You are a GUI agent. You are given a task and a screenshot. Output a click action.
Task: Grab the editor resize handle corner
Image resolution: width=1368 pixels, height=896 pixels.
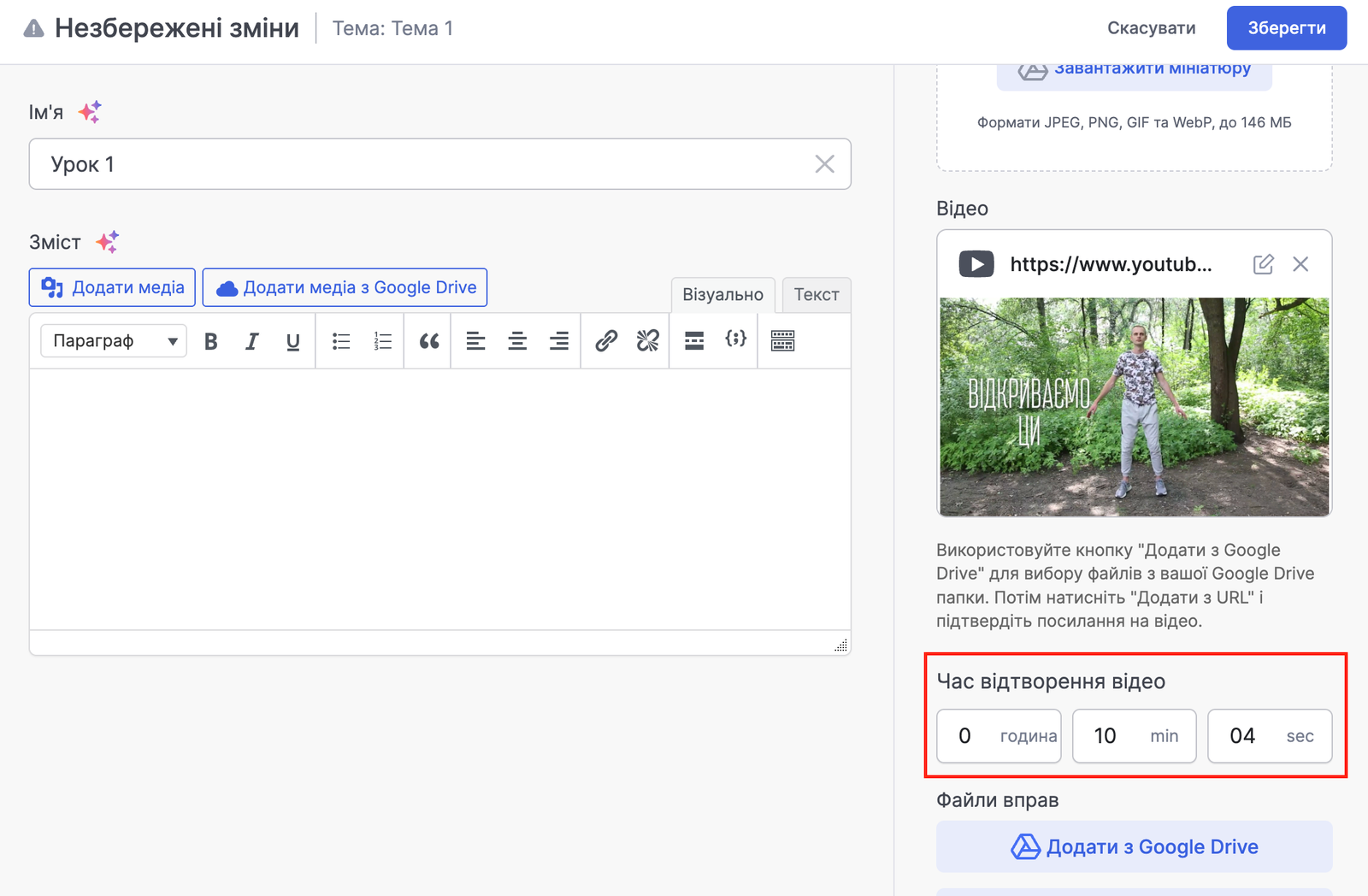tap(841, 645)
